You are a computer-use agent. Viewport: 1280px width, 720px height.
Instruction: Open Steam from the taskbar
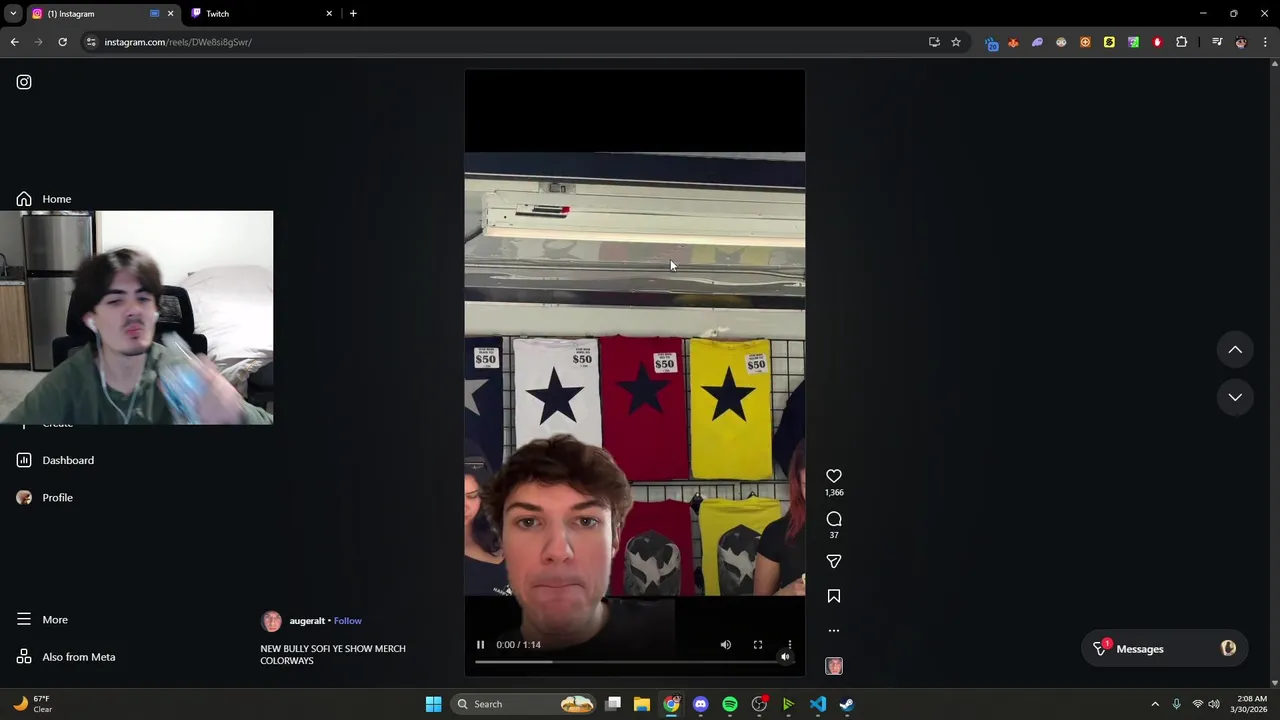[847, 704]
